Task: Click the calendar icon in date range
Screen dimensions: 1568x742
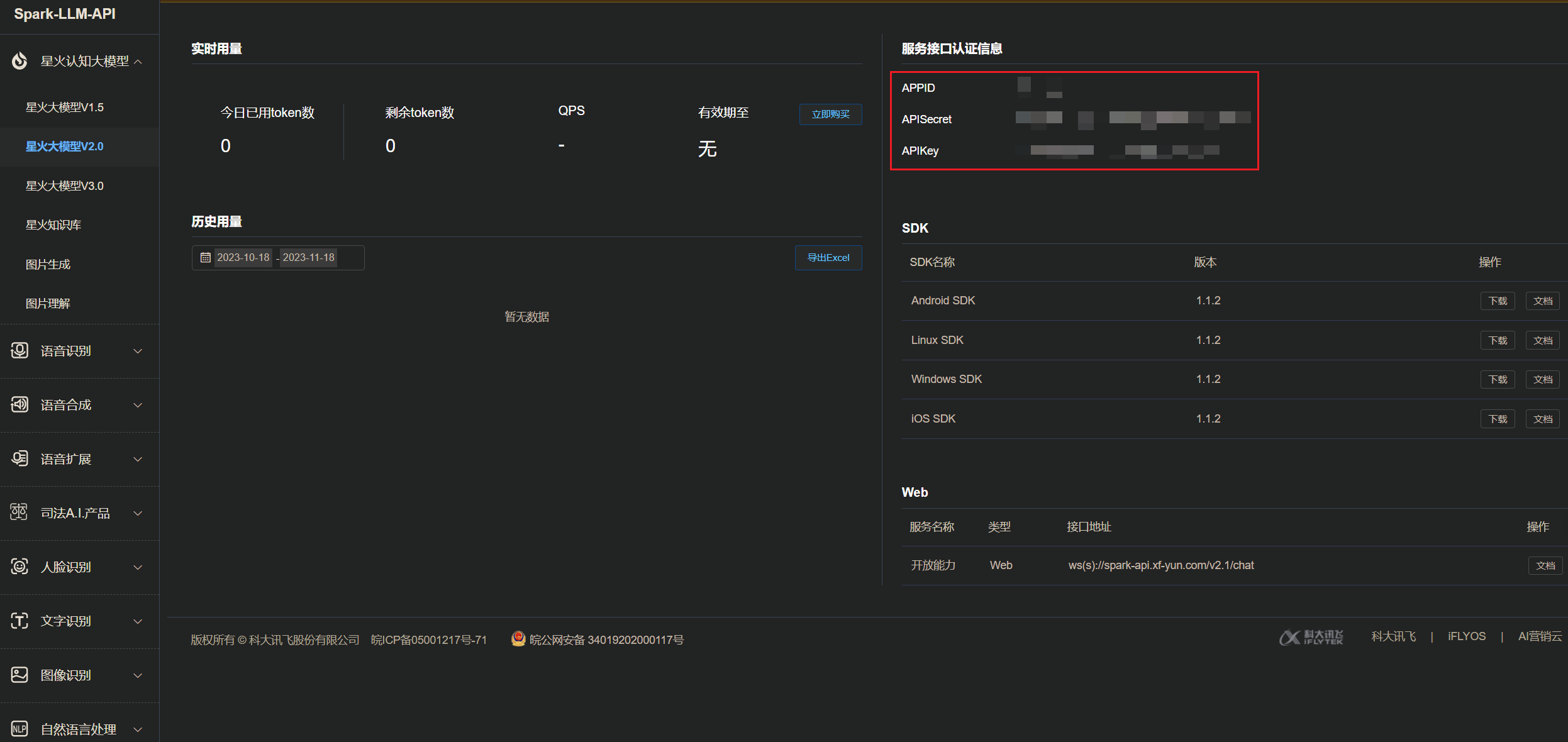Action: point(205,257)
